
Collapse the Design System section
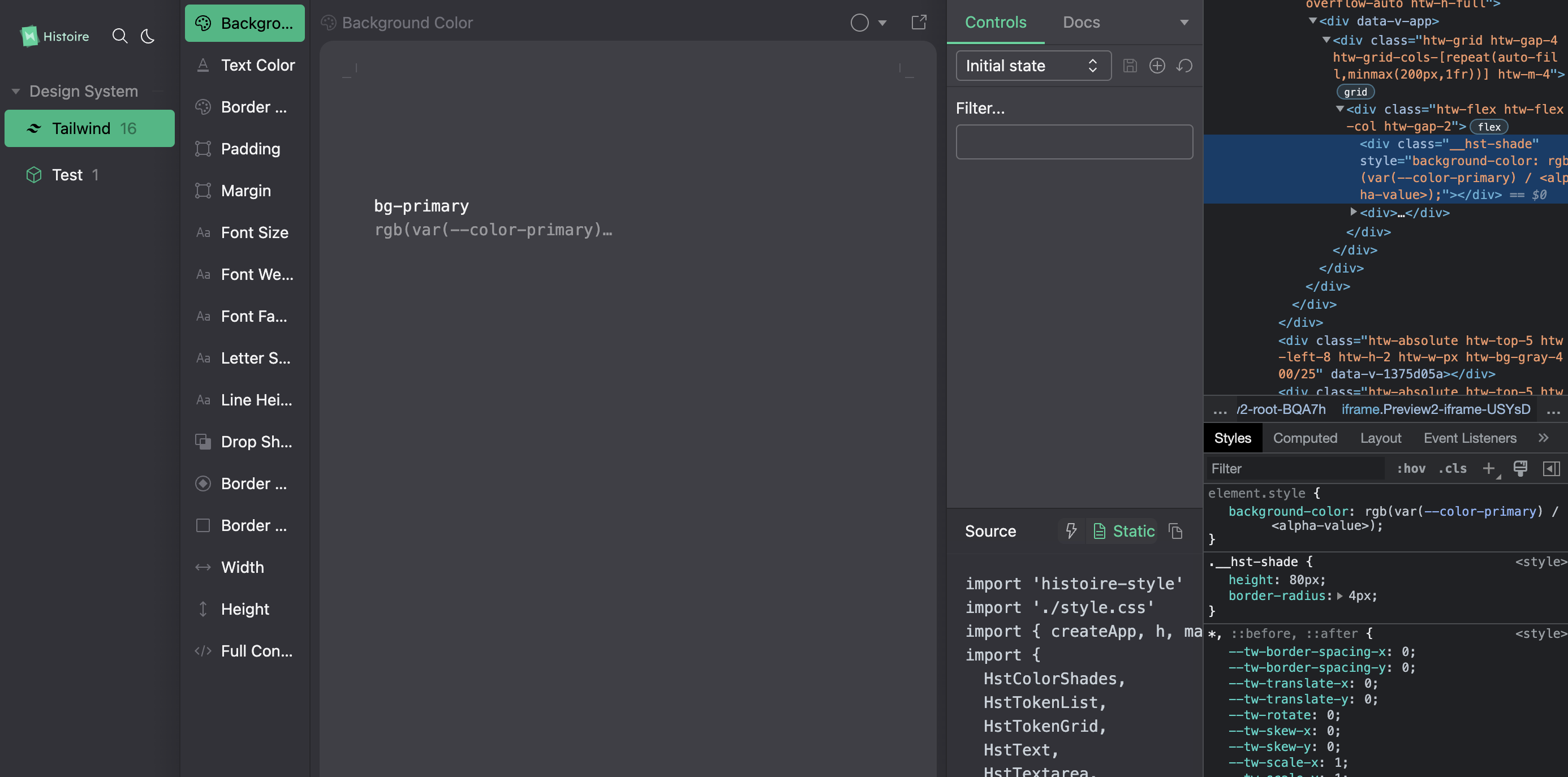point(15,91)
